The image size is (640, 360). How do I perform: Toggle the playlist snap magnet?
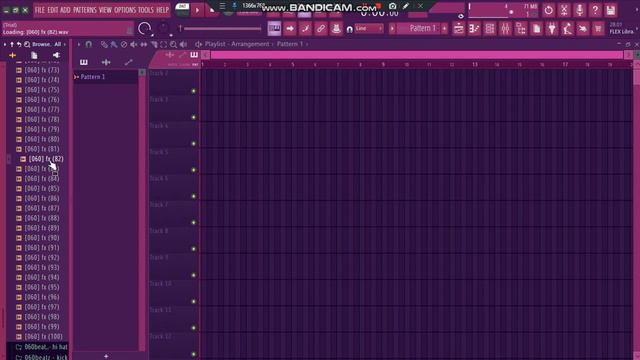click(89, 44)
